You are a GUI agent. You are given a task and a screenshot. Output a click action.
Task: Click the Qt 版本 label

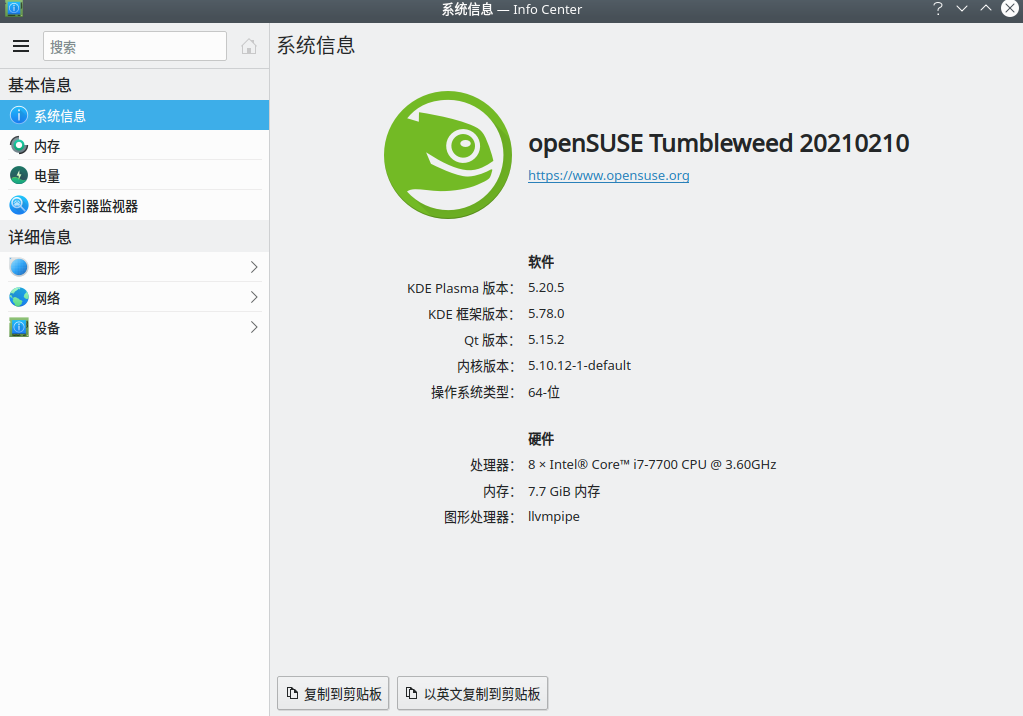point(489,340)
